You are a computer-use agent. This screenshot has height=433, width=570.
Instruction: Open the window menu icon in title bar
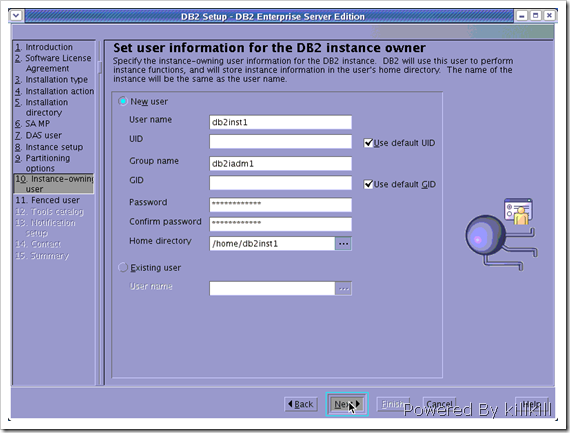16,16
